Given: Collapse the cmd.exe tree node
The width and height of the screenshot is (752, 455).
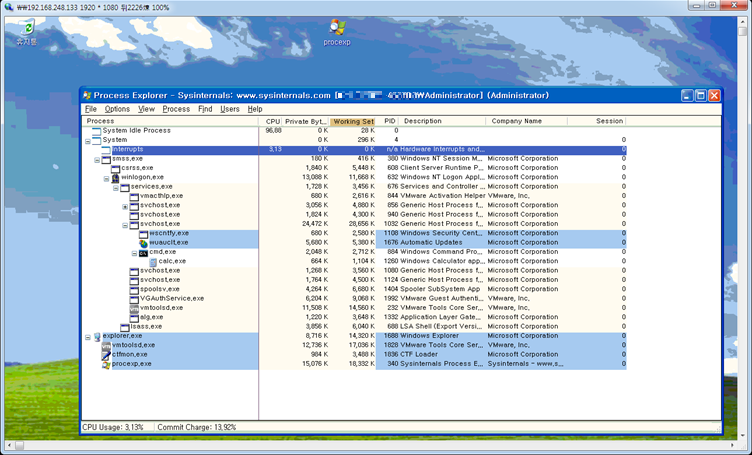Looking at the screenshot, I should 134,253.
